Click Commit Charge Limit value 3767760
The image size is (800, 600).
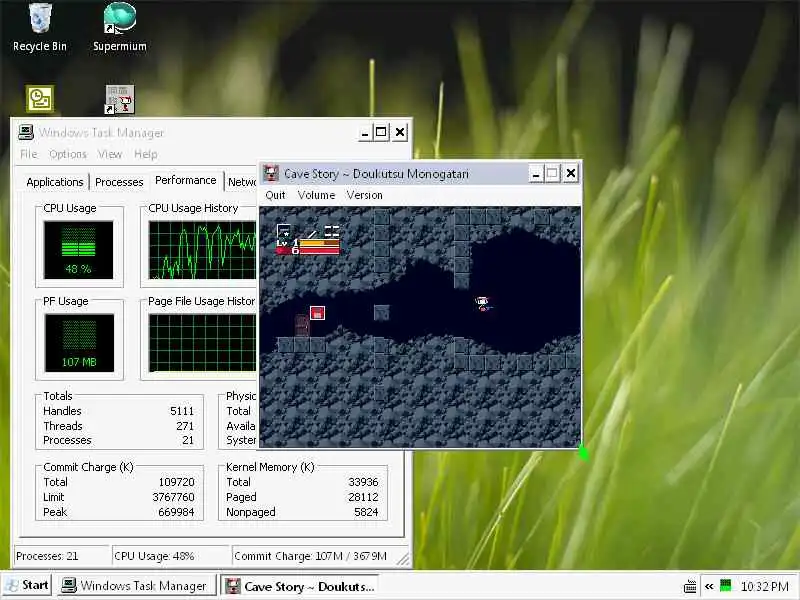(173, 497)
